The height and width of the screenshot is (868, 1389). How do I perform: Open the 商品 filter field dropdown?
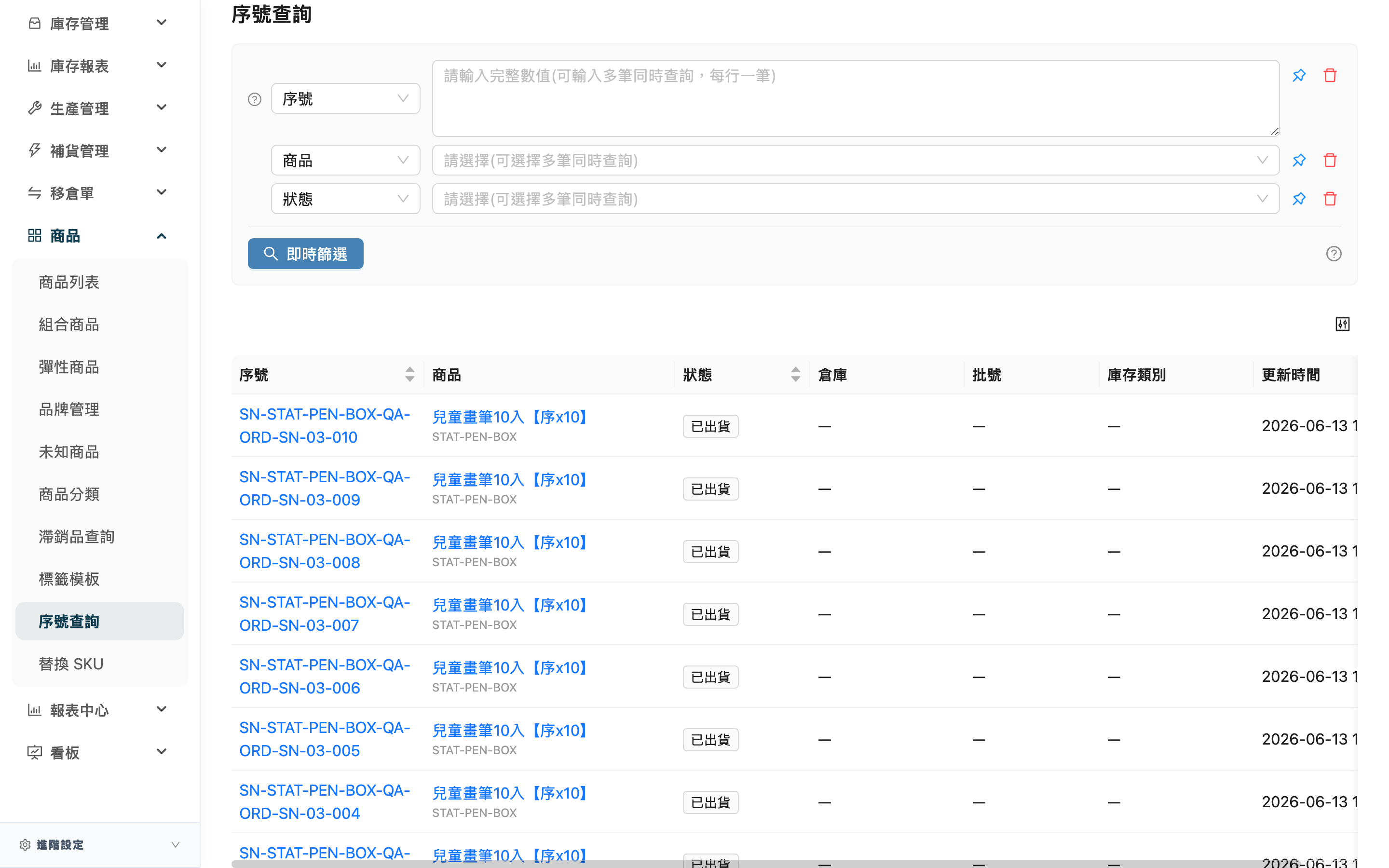point(345,160)
